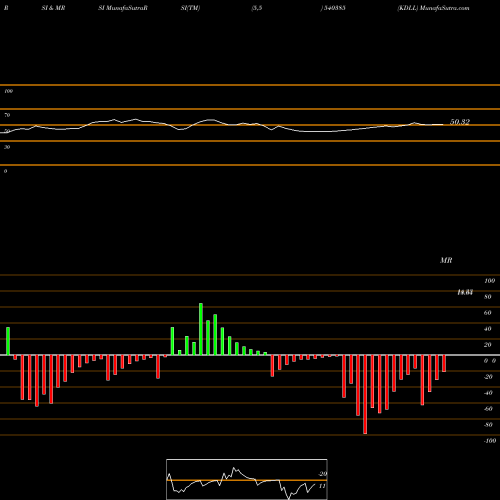Click the 'SI & MR' header text
This screenshot has height=500, width=500.
pyautogui.click(x=53, y=8)
